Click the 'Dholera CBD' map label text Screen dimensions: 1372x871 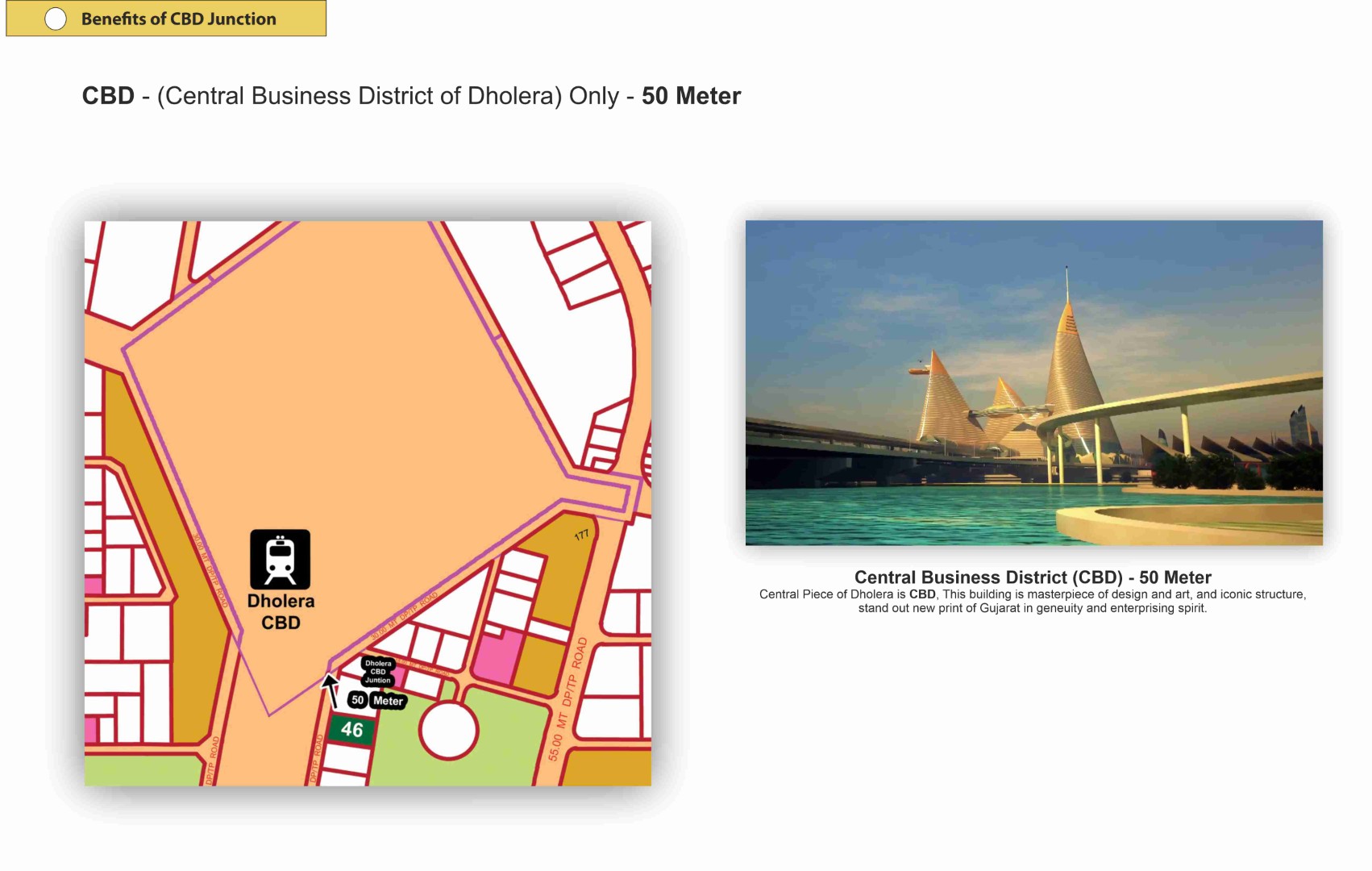(281, 612)
